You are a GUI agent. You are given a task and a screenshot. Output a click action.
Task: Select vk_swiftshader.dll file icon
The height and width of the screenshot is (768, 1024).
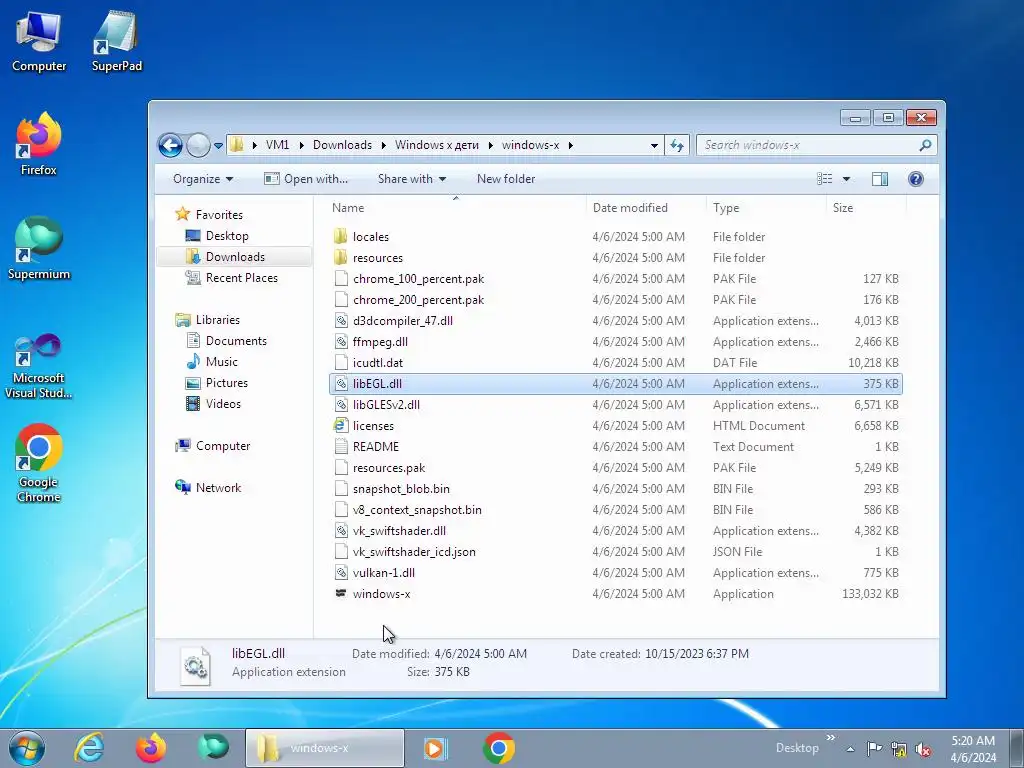tap(340, 531)
